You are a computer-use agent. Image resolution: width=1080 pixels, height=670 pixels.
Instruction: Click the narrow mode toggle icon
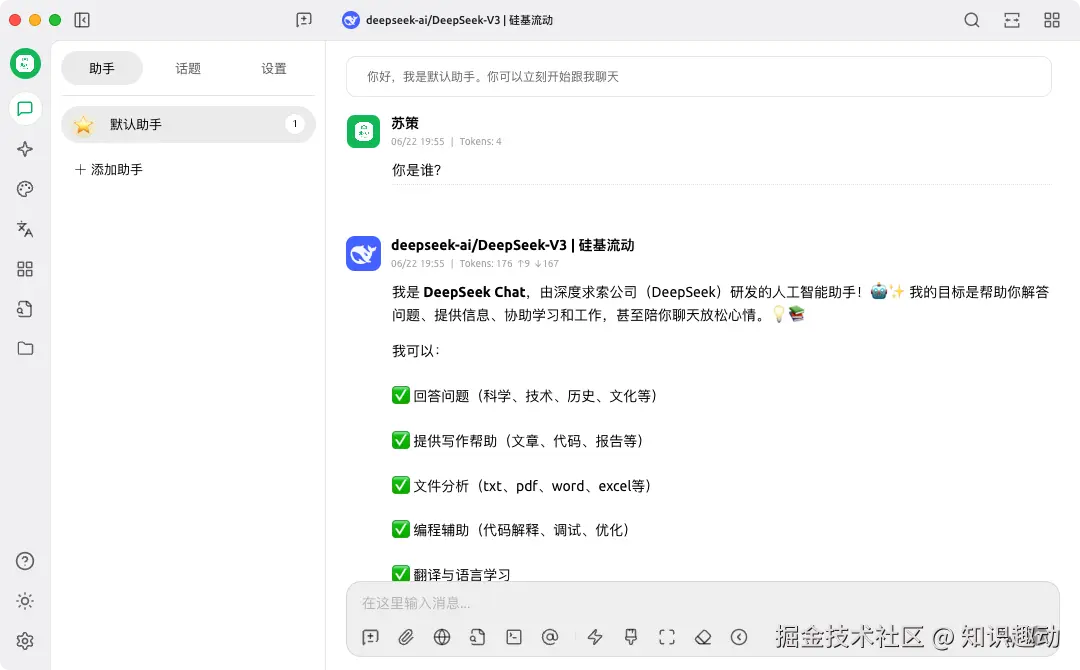click(x=1012, y=20)
